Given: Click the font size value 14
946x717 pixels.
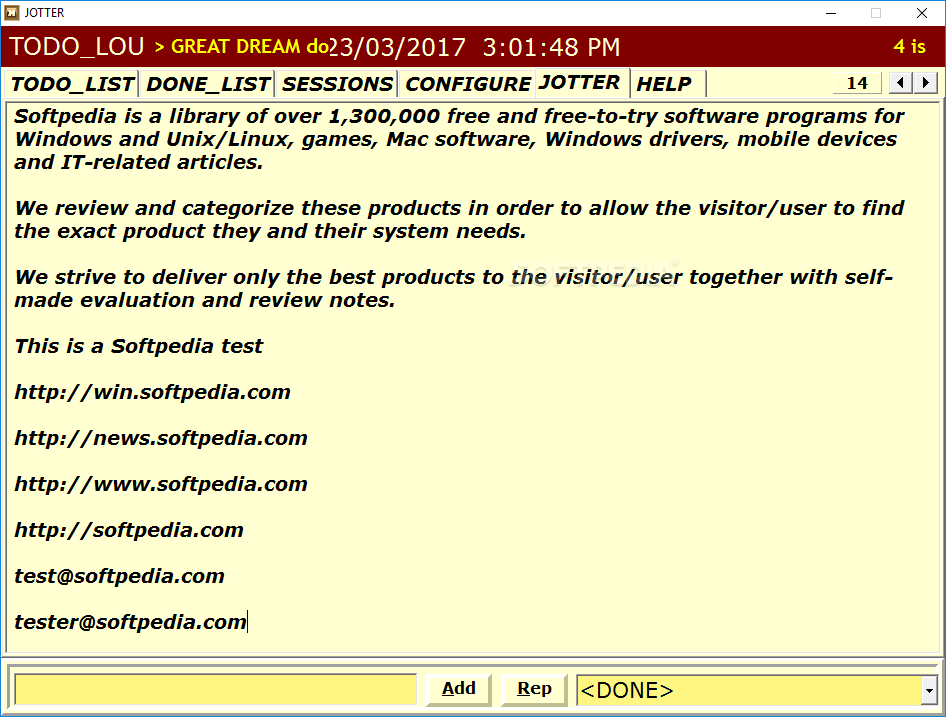Looking at the screenshot, I should (x=857, y=83).
